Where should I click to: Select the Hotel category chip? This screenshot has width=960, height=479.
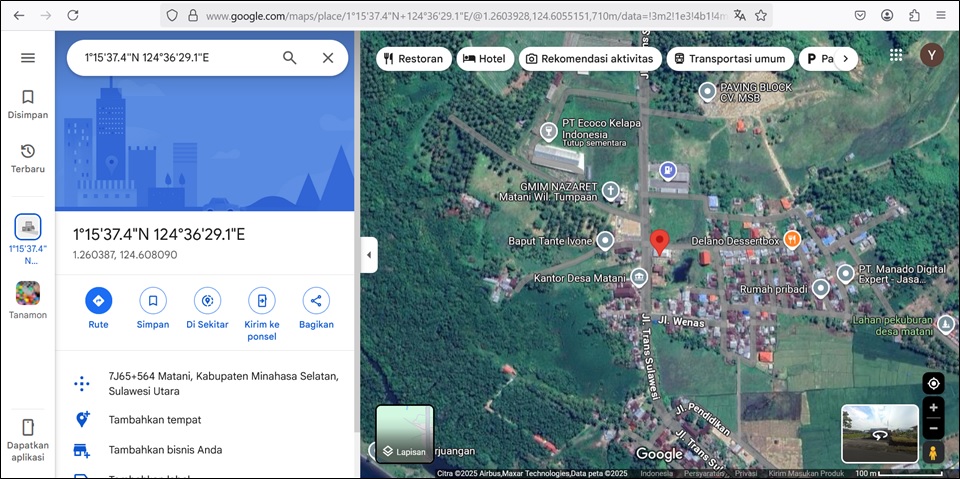pyautogui.click(x=485, y=59)
